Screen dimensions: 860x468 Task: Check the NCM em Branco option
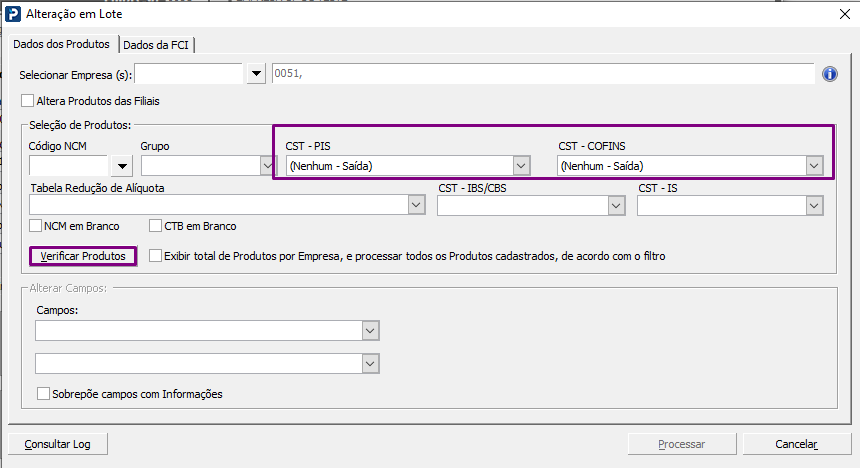click(x=37, y=226)
